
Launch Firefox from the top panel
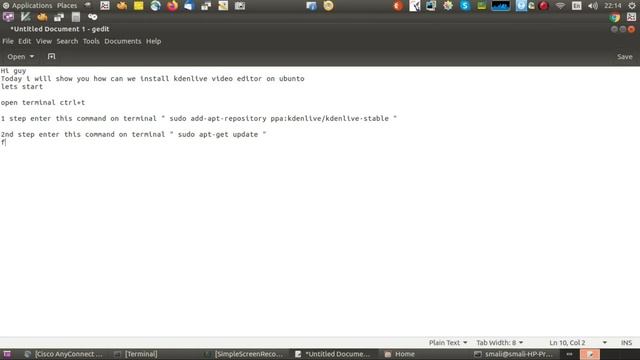172,6
